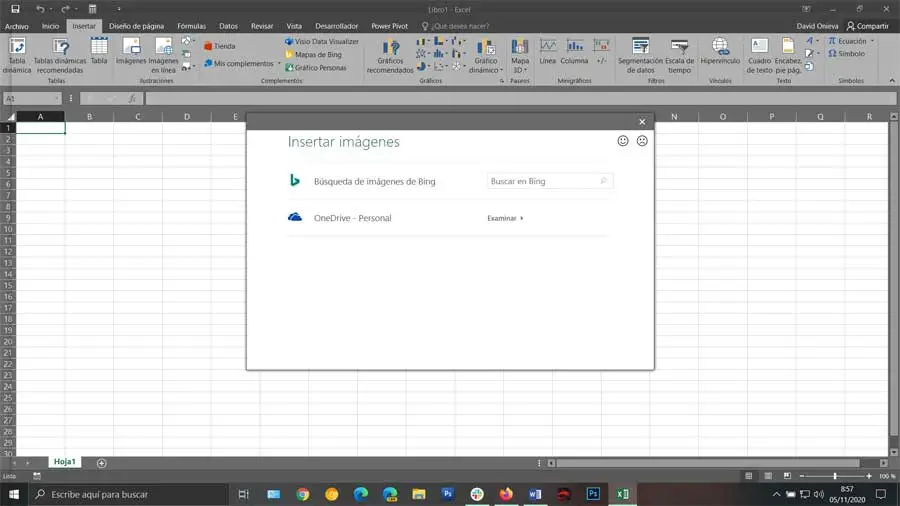Click the David Onieva account name
The height and width of the screenshot is (506, 900).
pos(817,26)
